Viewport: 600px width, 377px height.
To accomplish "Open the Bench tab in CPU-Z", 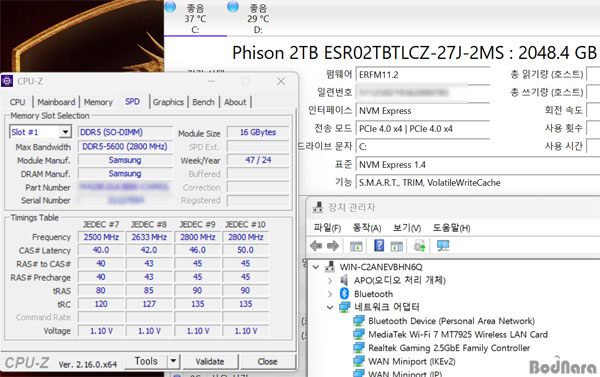I will [203, 102].
